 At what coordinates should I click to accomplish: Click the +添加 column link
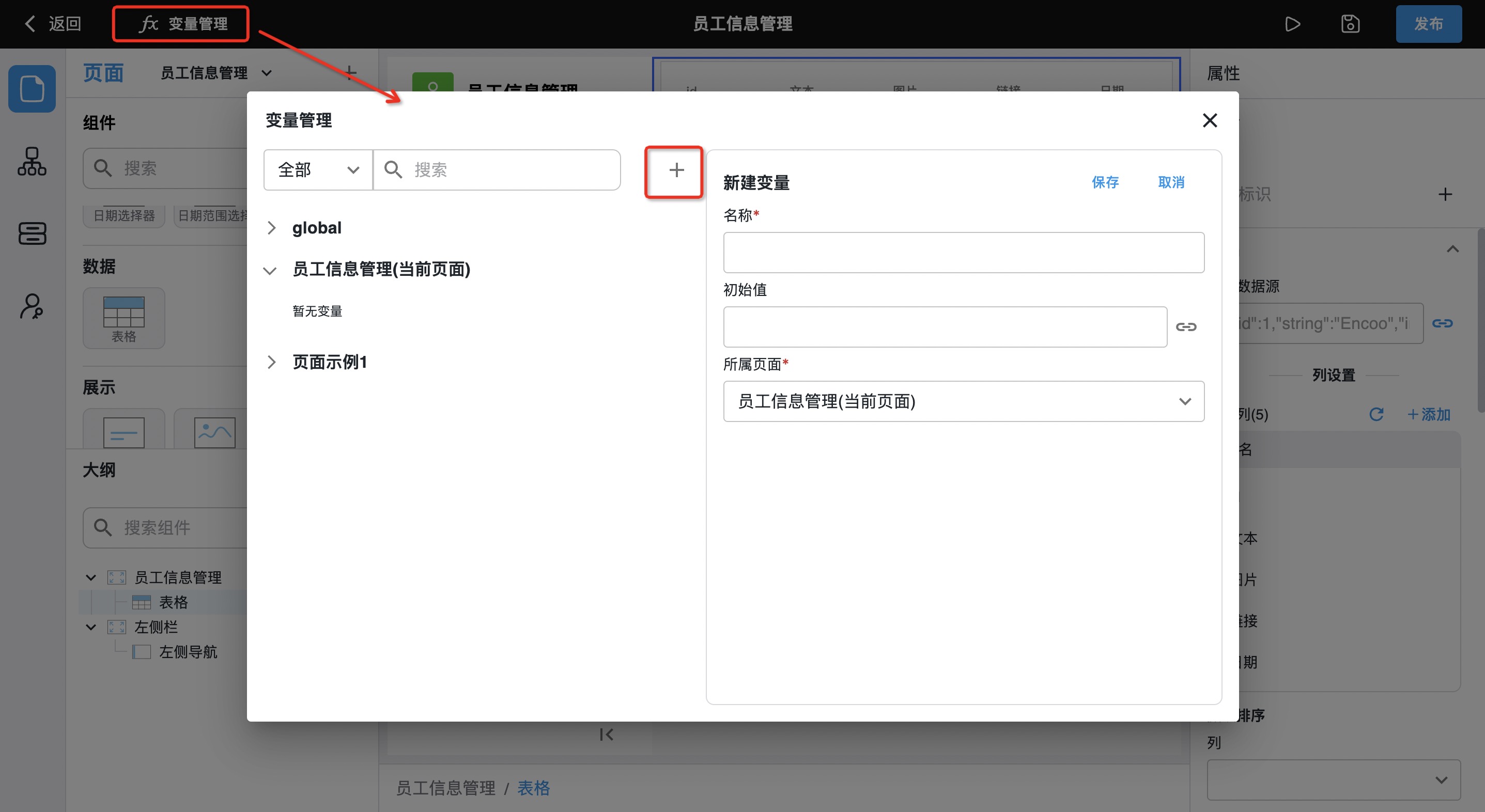1428,414
